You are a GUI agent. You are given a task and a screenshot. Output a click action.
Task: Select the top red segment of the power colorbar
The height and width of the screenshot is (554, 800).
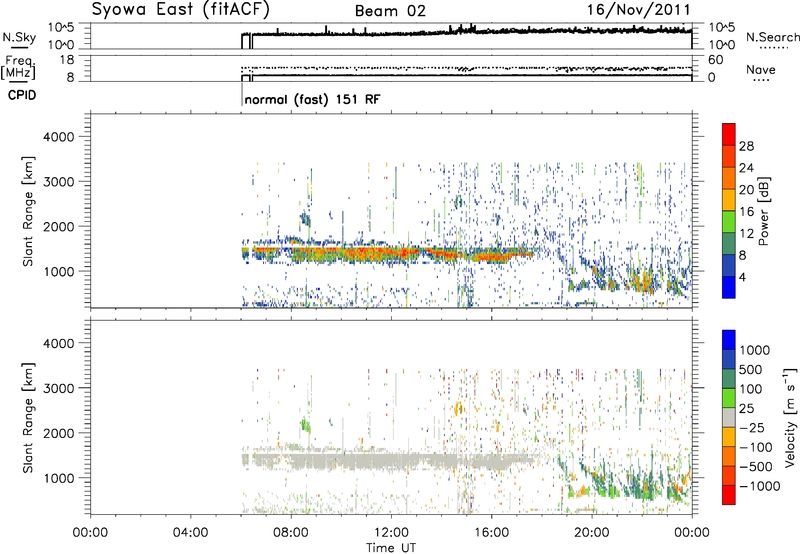click(x=729, y=135)
